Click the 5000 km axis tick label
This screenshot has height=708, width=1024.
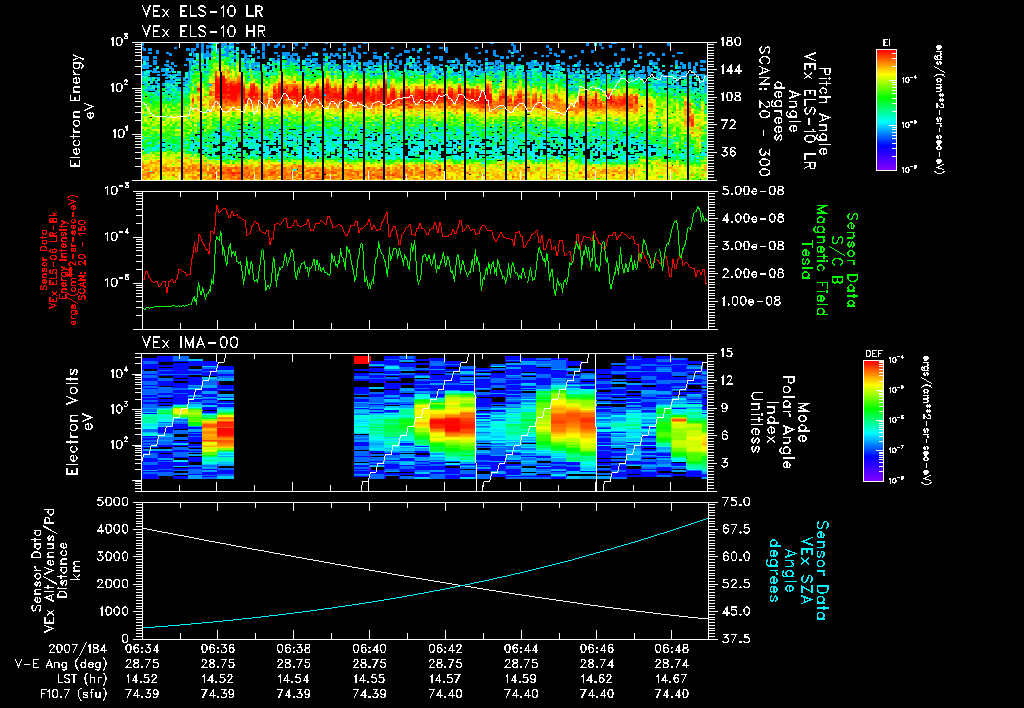click(x=114, y=502)
